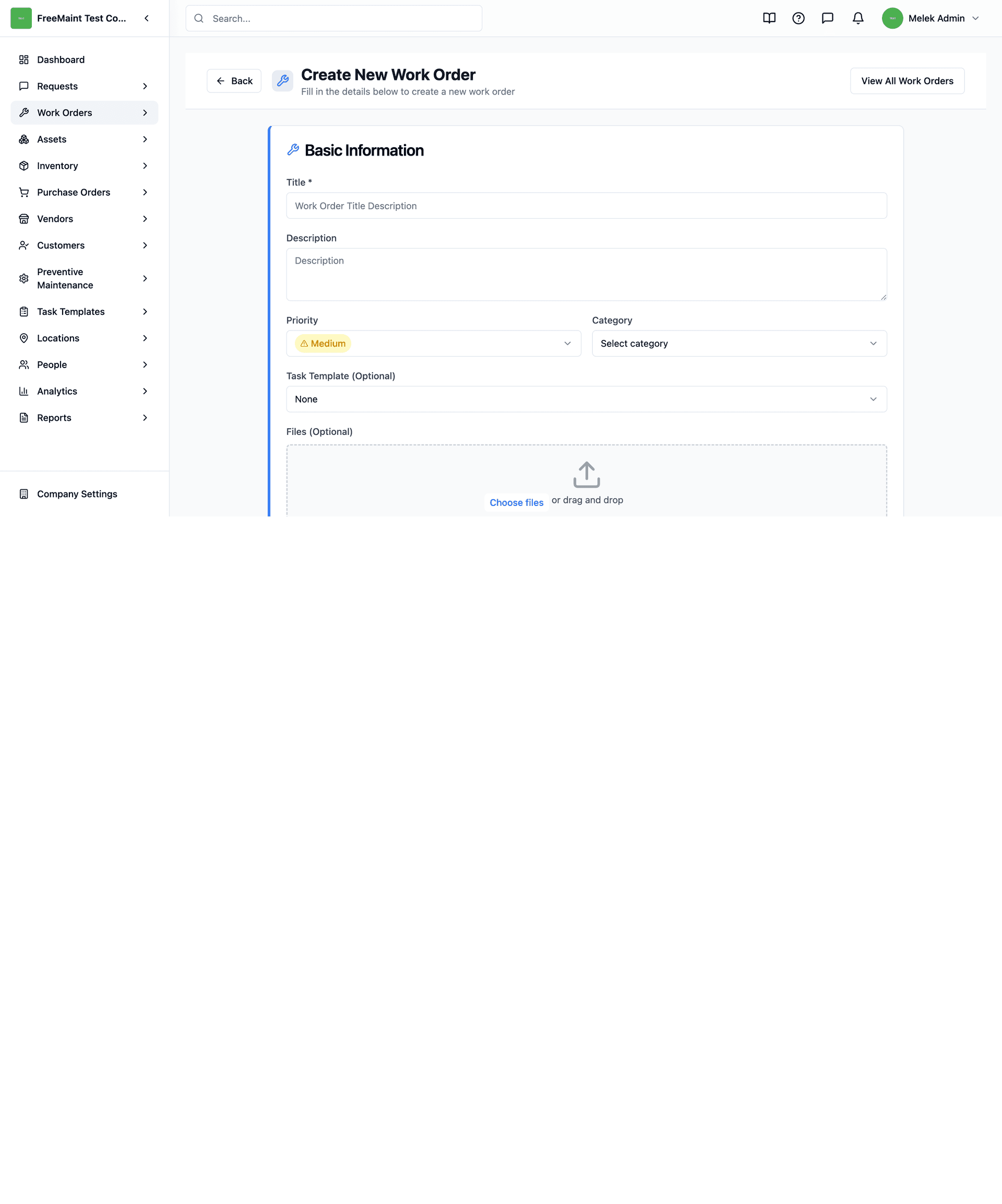Click the Dashboard grid icon
Viewport: 1002px width, 1204px height.
23,60
